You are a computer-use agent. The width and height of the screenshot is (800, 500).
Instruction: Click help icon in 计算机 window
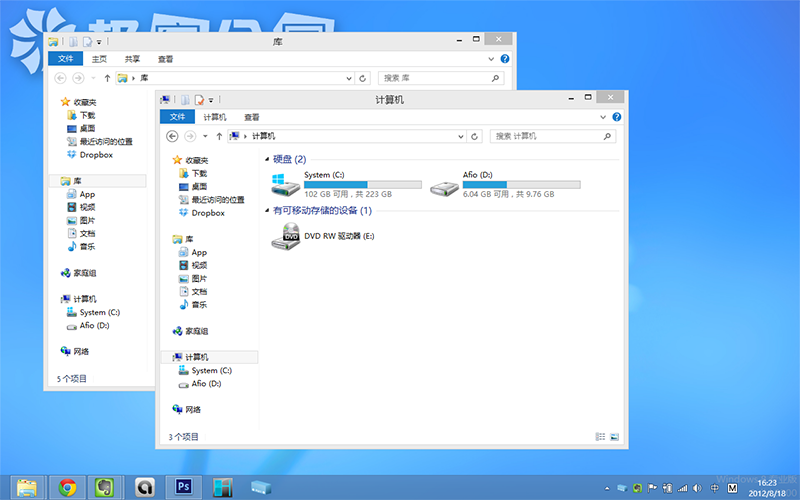(x=616, y=117)
